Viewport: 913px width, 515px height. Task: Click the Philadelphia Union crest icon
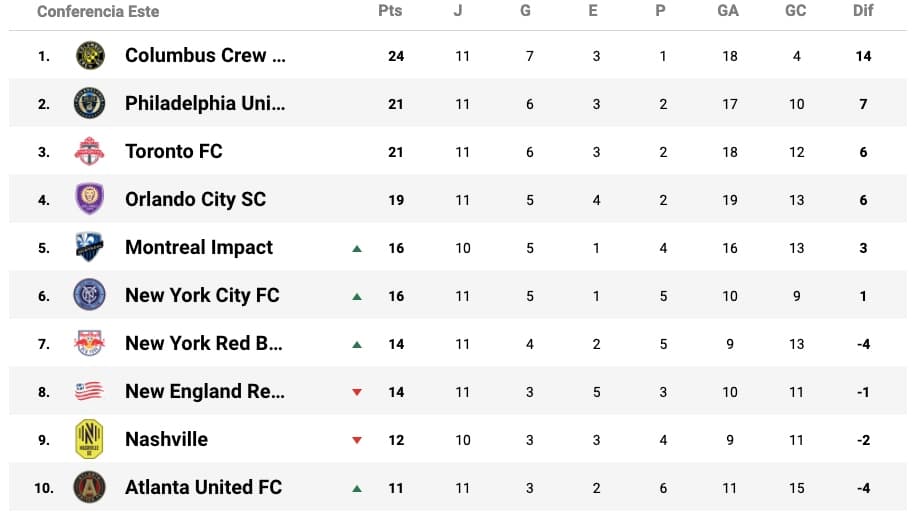[x=90, y=104]
